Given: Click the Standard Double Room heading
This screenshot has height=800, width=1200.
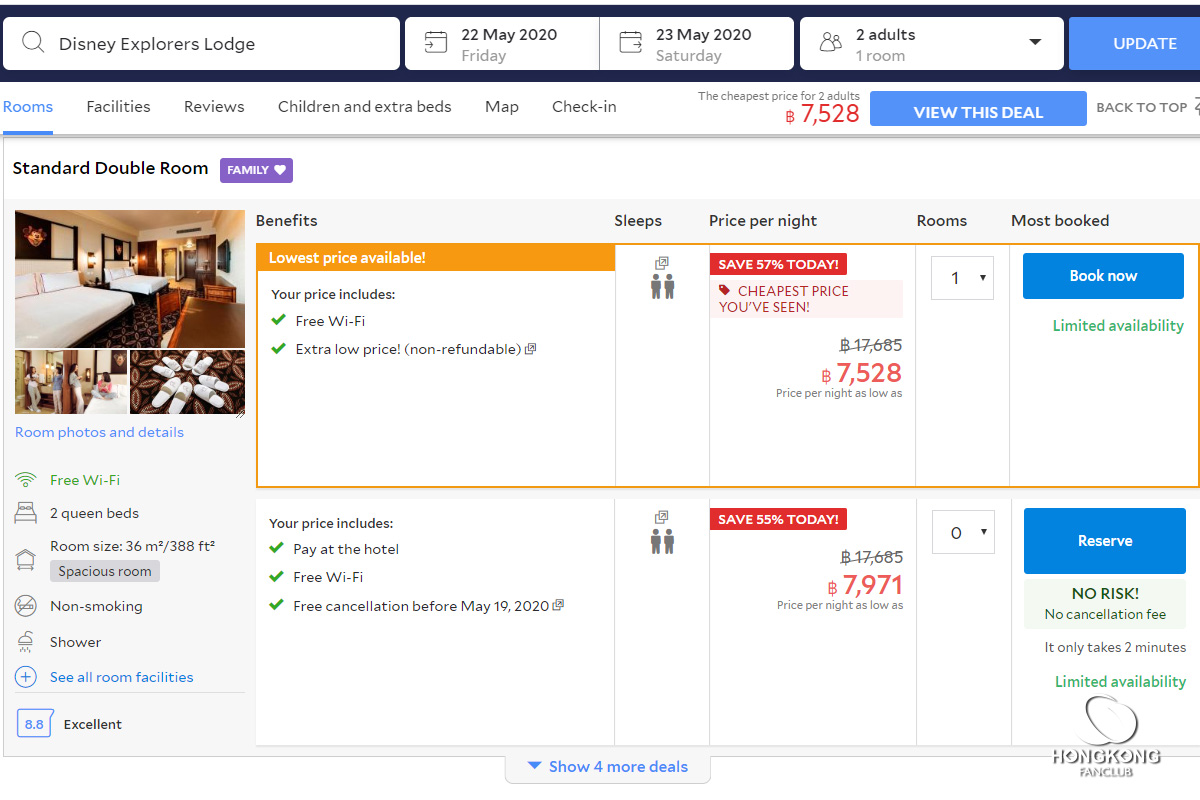Looking at the screenshot, I should click(x=110, y=168).
